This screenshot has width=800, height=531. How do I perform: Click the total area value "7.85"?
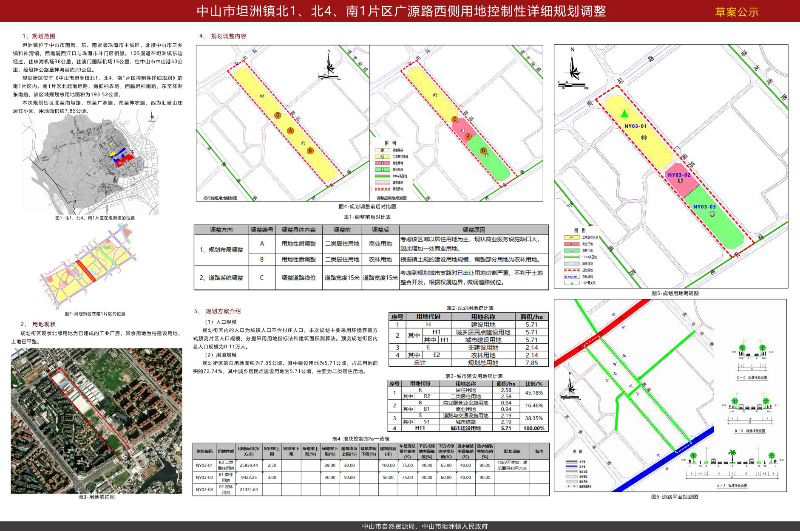(532, 363)
